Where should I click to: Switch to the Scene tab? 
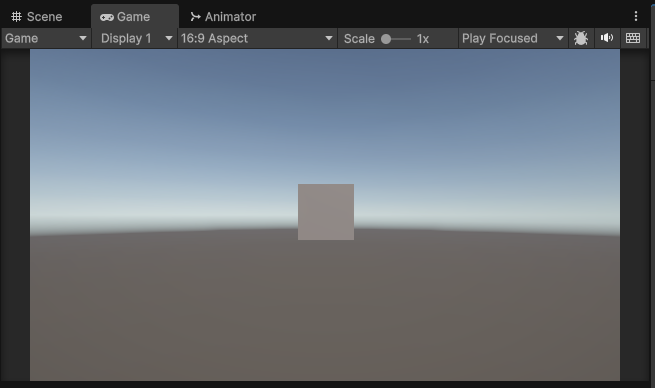pos(37,17)
